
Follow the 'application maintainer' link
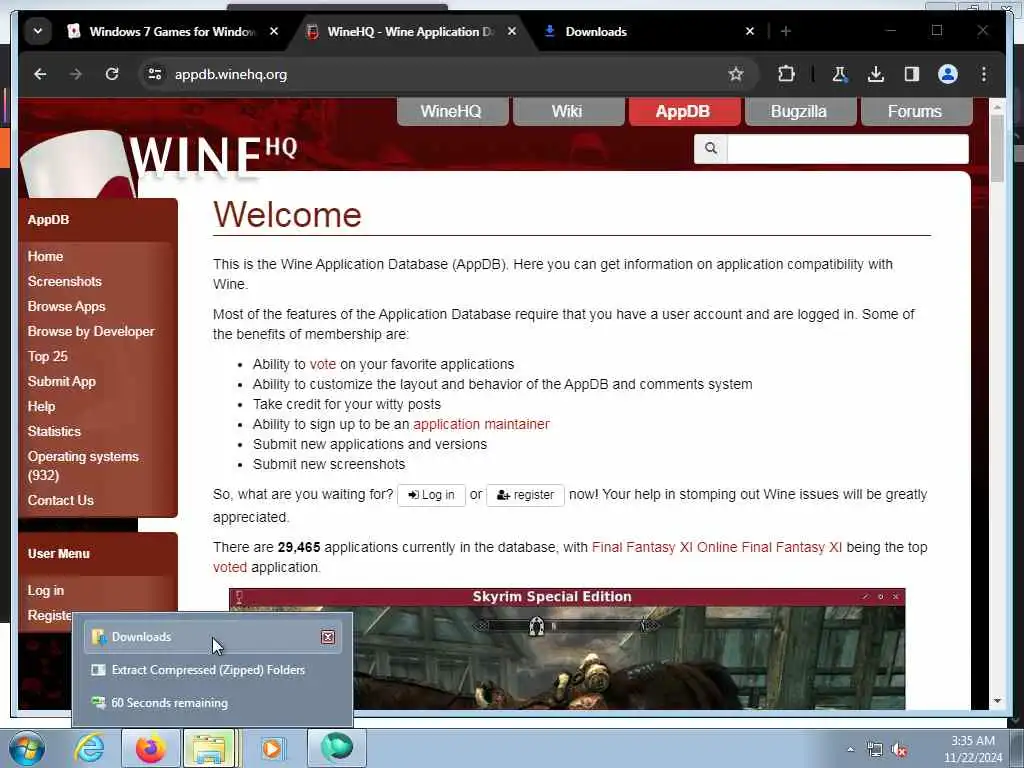click(481, 424)
